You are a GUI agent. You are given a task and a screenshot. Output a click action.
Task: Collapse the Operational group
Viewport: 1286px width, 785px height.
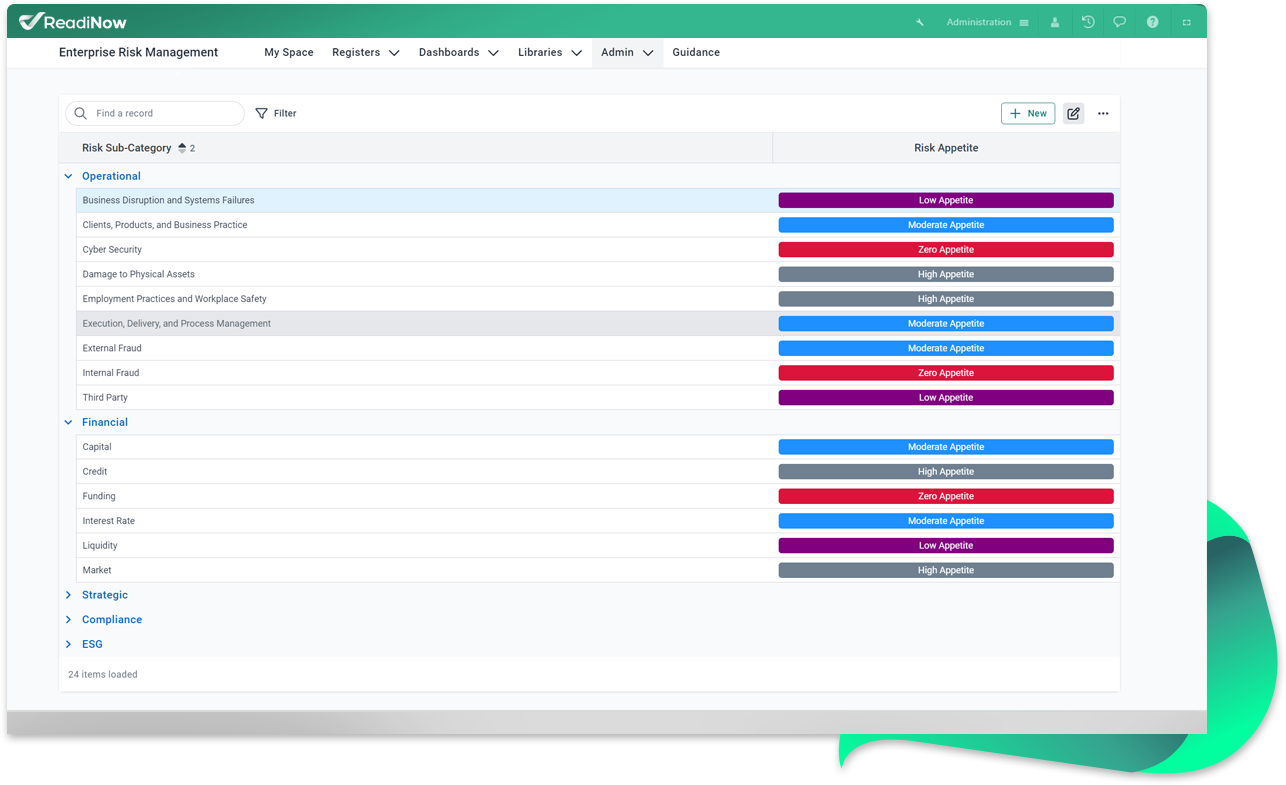[69, 176]
